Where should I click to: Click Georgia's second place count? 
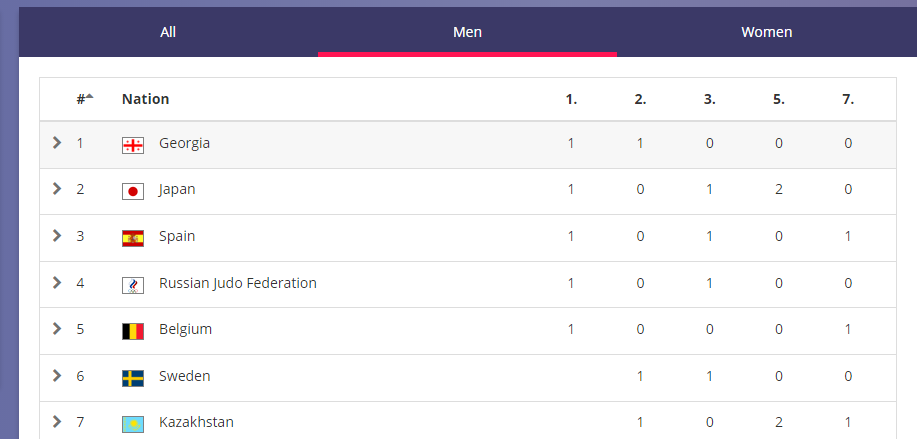640,143
